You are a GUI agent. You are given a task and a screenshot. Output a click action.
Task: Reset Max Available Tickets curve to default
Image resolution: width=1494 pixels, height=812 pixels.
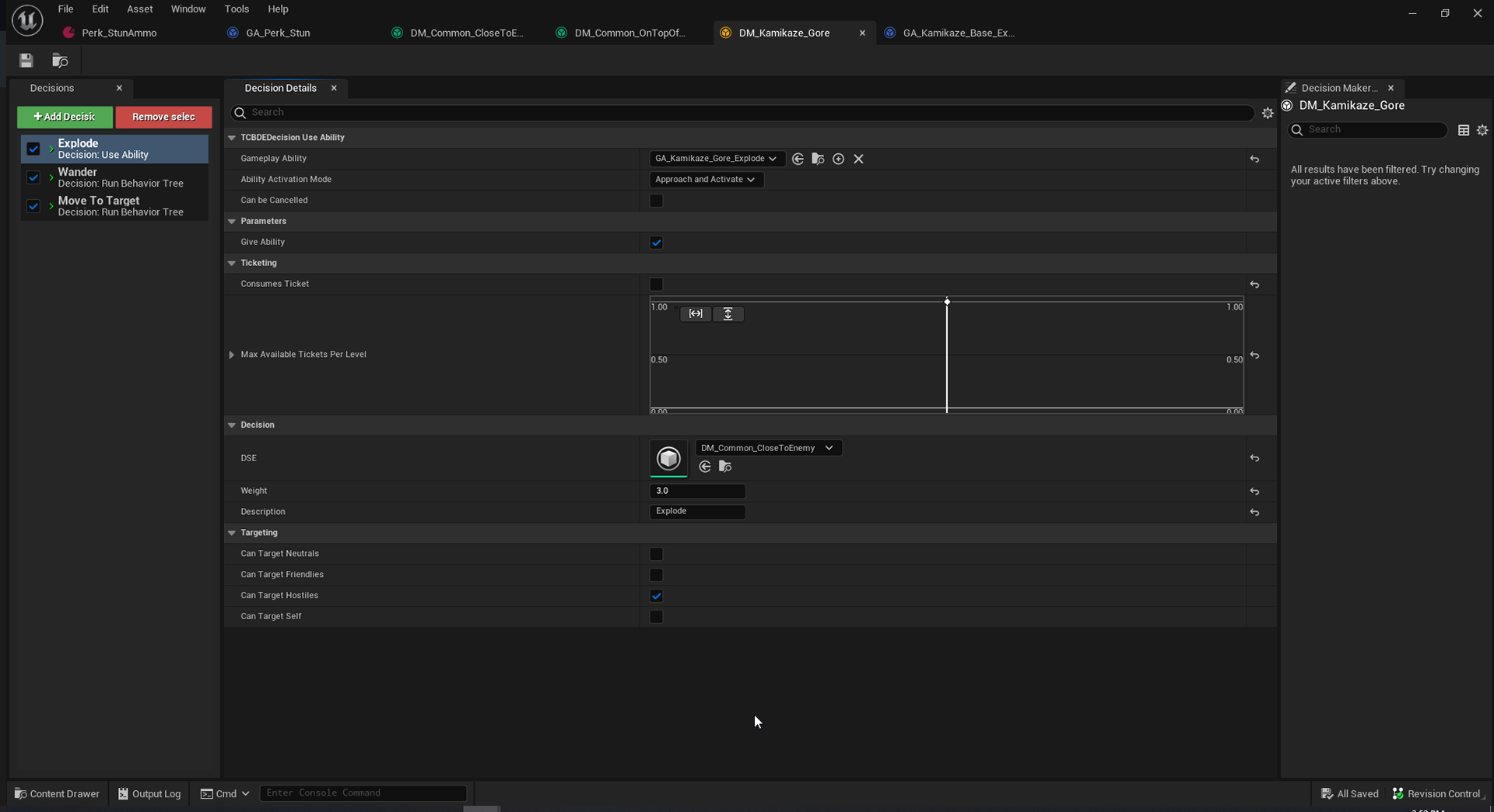click(x=1254, y=355)
